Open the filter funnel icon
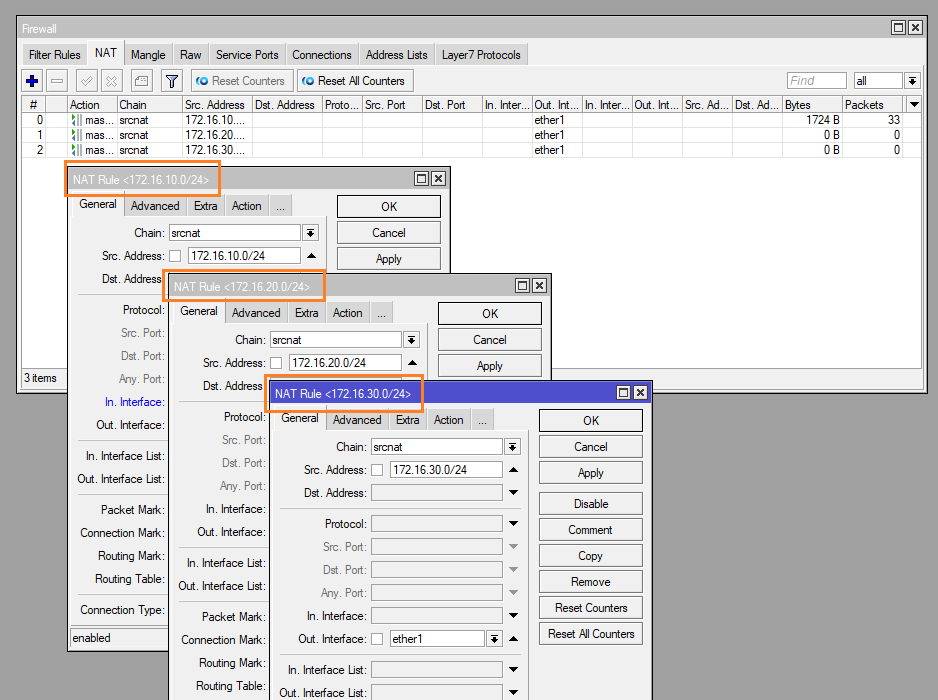Image resolution: width=938 pixels, height=700 pixels. pos(171,81)
